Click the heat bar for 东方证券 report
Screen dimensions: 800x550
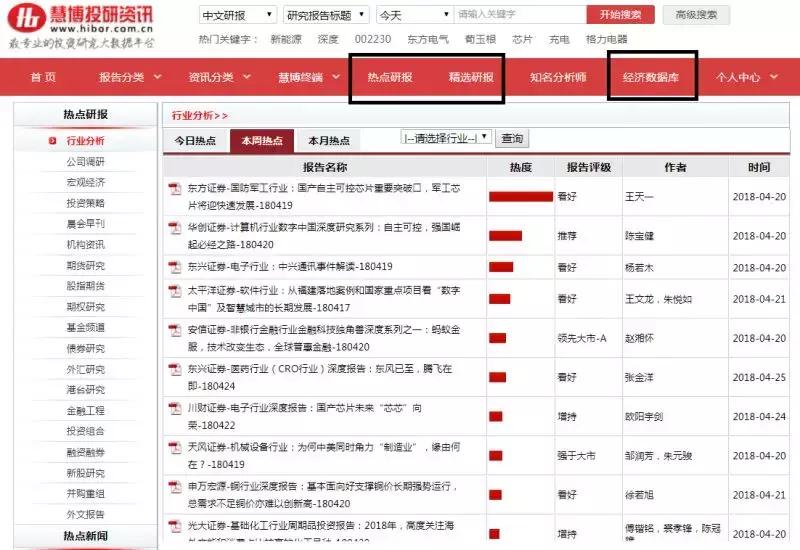pyautogui.click(x=520, y=196)
